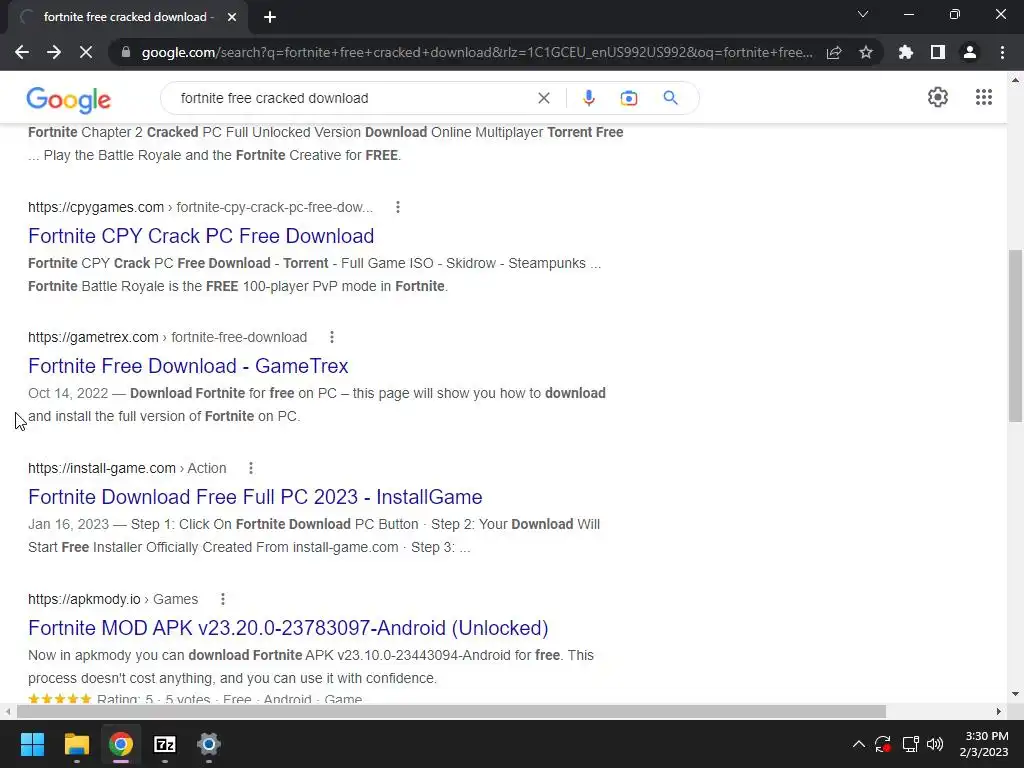Open Fortnite Download Free Full PC 2023 link
The image size is (1024, 768).
click(255, 497)
